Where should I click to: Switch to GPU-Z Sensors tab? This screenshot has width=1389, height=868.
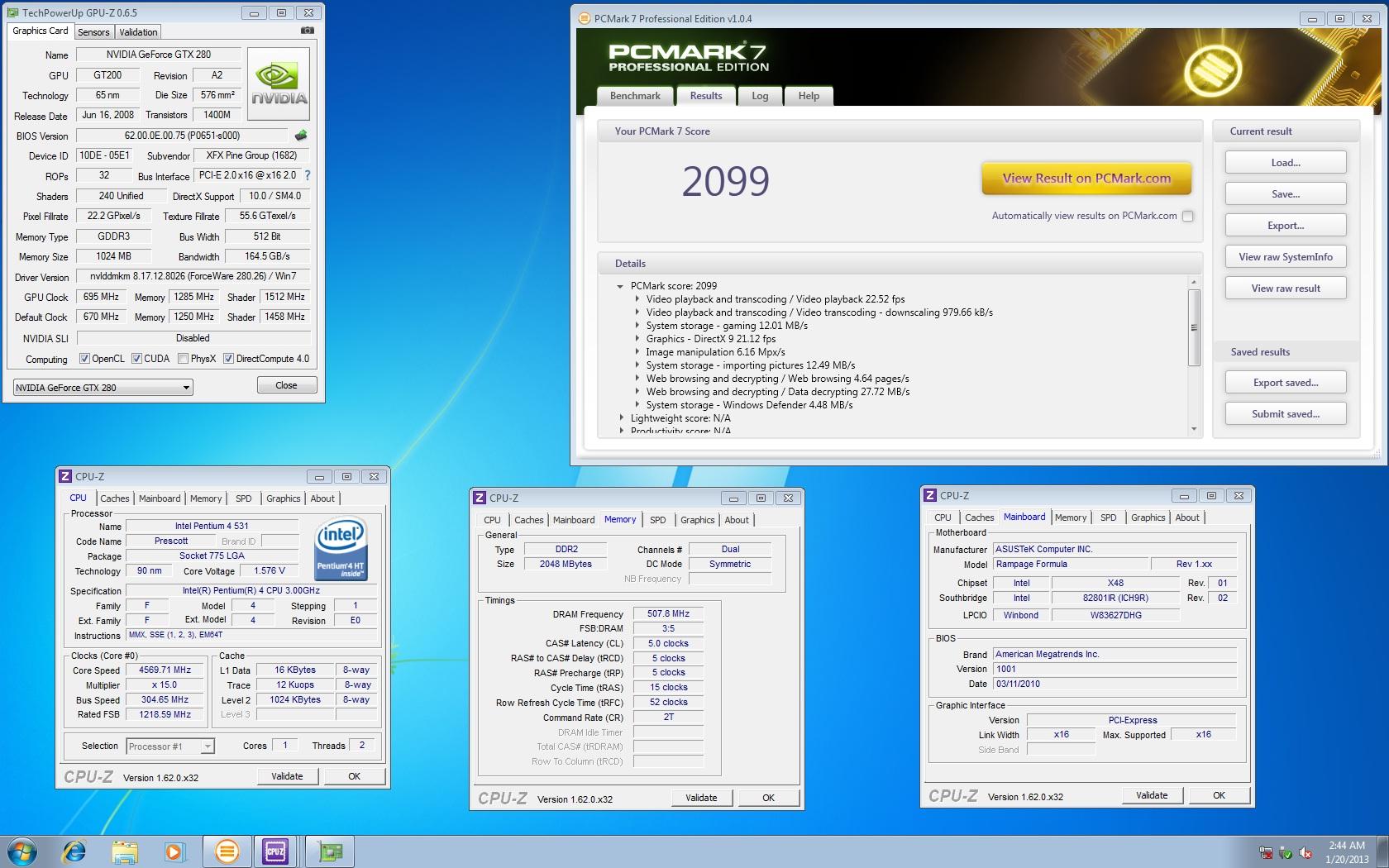pos(93,32)
